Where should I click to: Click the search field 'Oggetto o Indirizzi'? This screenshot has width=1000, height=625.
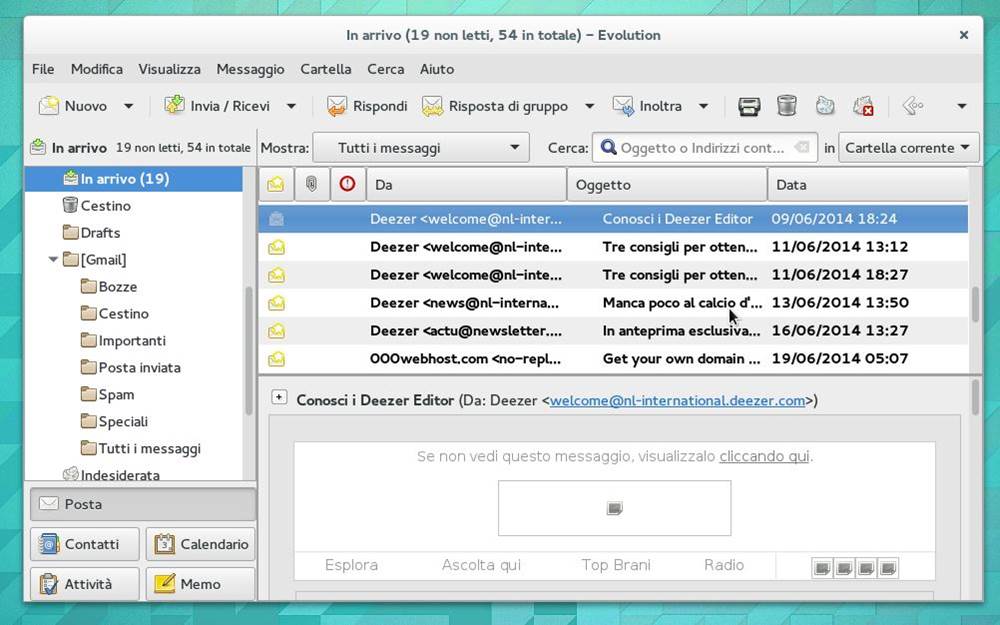pos(702,148)
